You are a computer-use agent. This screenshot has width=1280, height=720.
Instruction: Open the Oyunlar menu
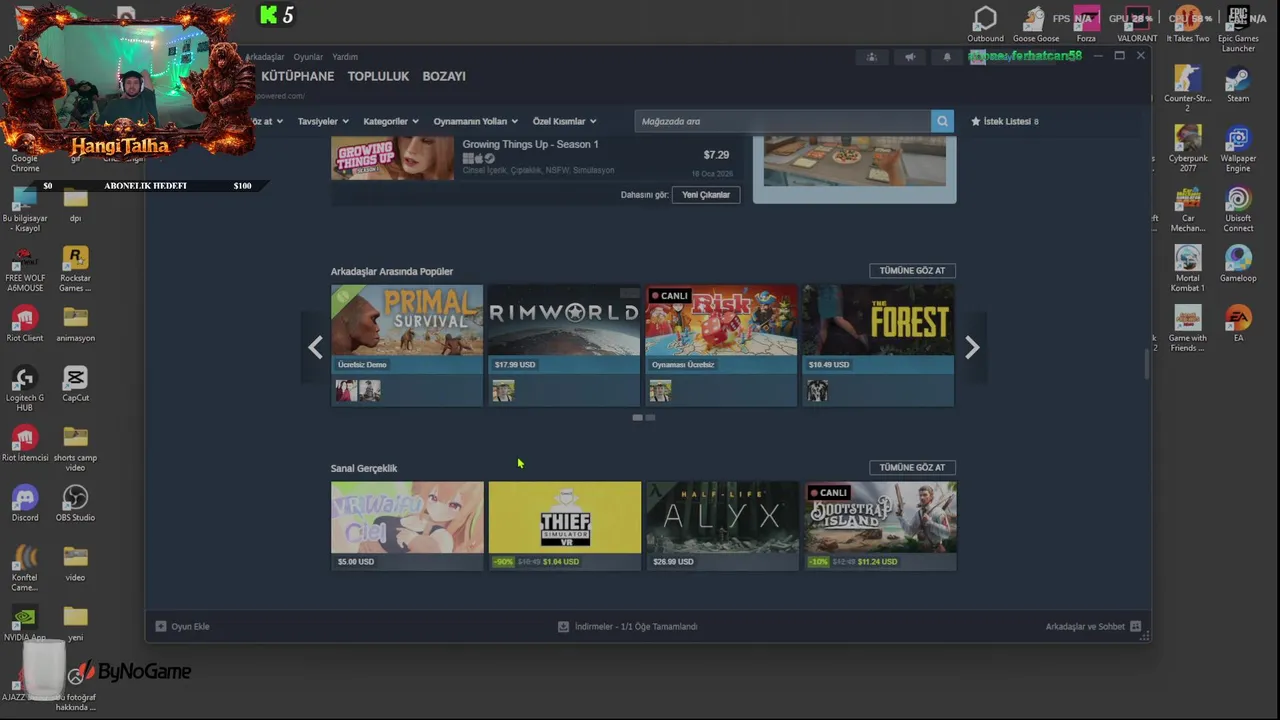pos(308,57)
